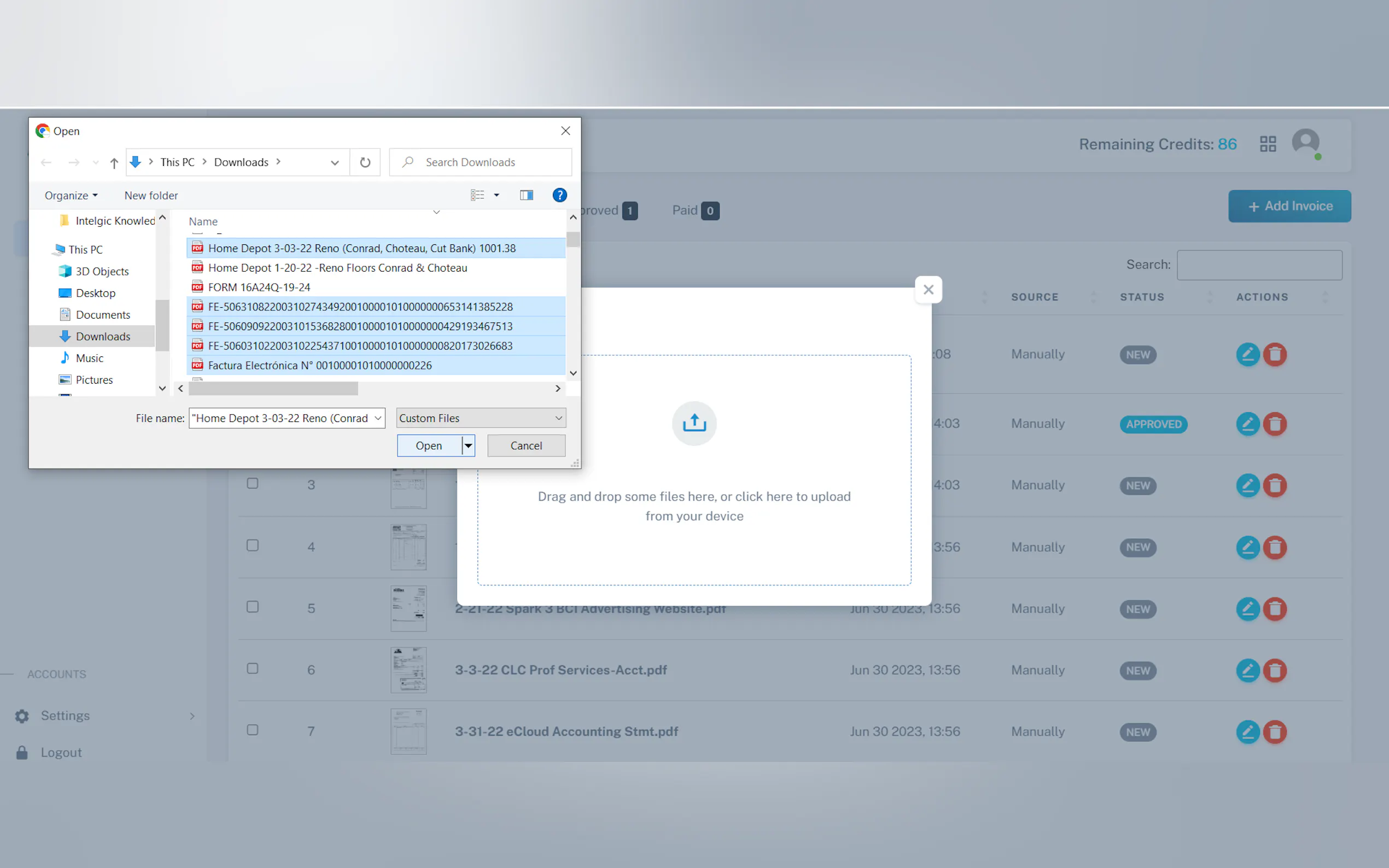Click the user avatar icon
Image resolution: width=1389 pixels, height=868 pixels.
(1305, 142)
